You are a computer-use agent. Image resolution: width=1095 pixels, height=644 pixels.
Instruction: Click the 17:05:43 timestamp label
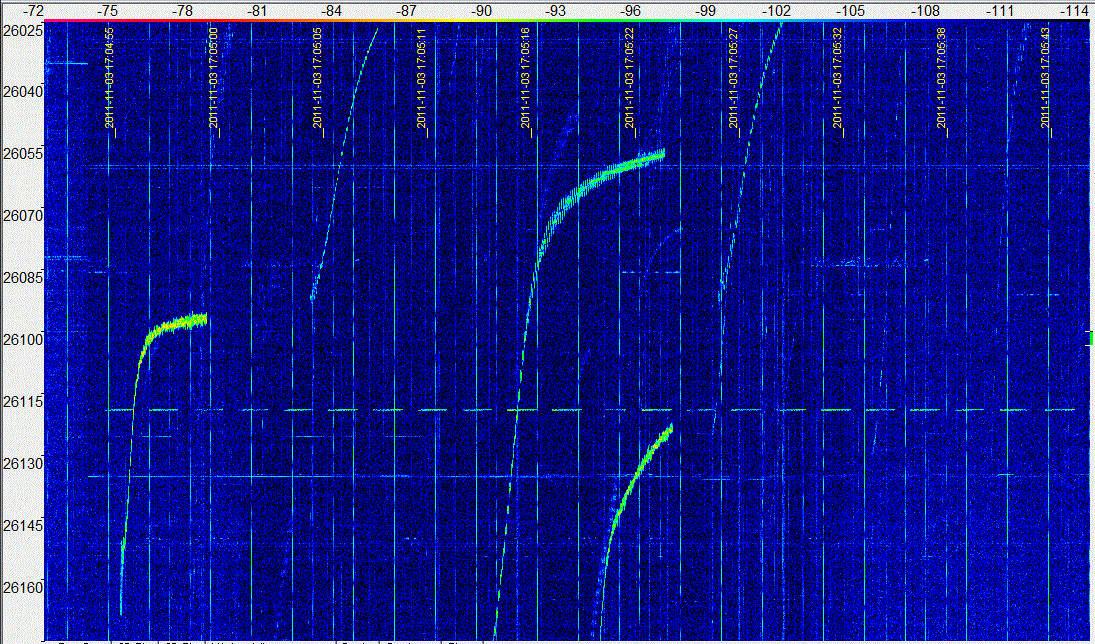tap(1046, 77)
